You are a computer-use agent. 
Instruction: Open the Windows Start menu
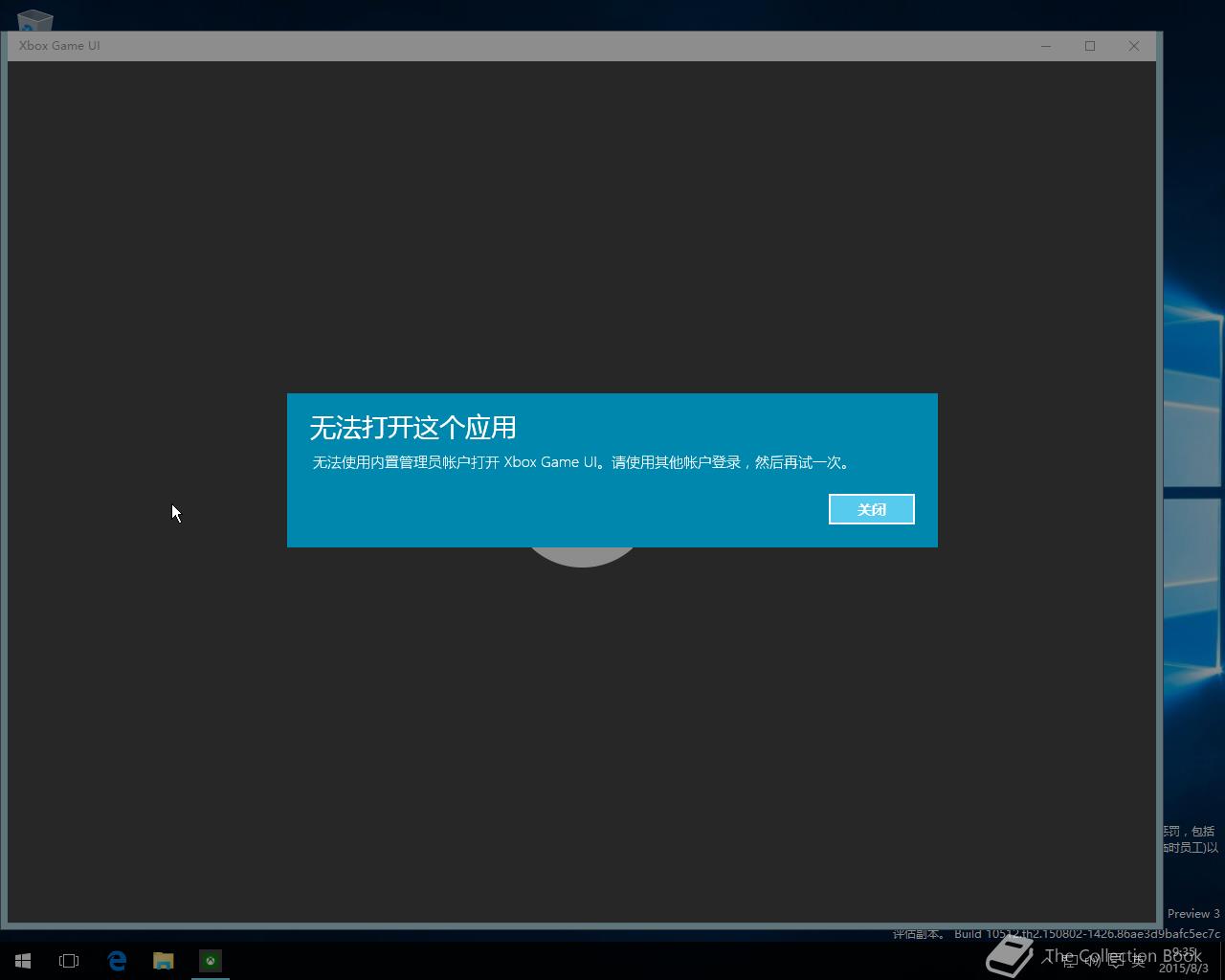[x=23, y=960]
